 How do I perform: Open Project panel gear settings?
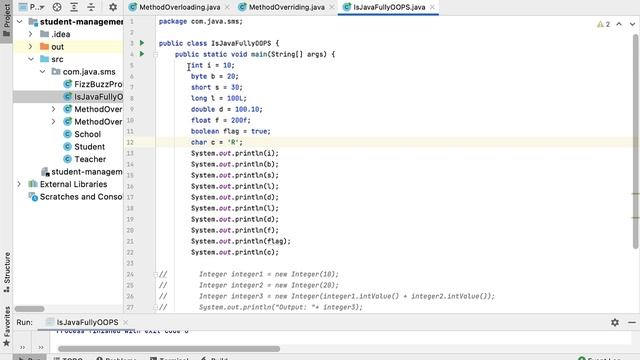113,7
